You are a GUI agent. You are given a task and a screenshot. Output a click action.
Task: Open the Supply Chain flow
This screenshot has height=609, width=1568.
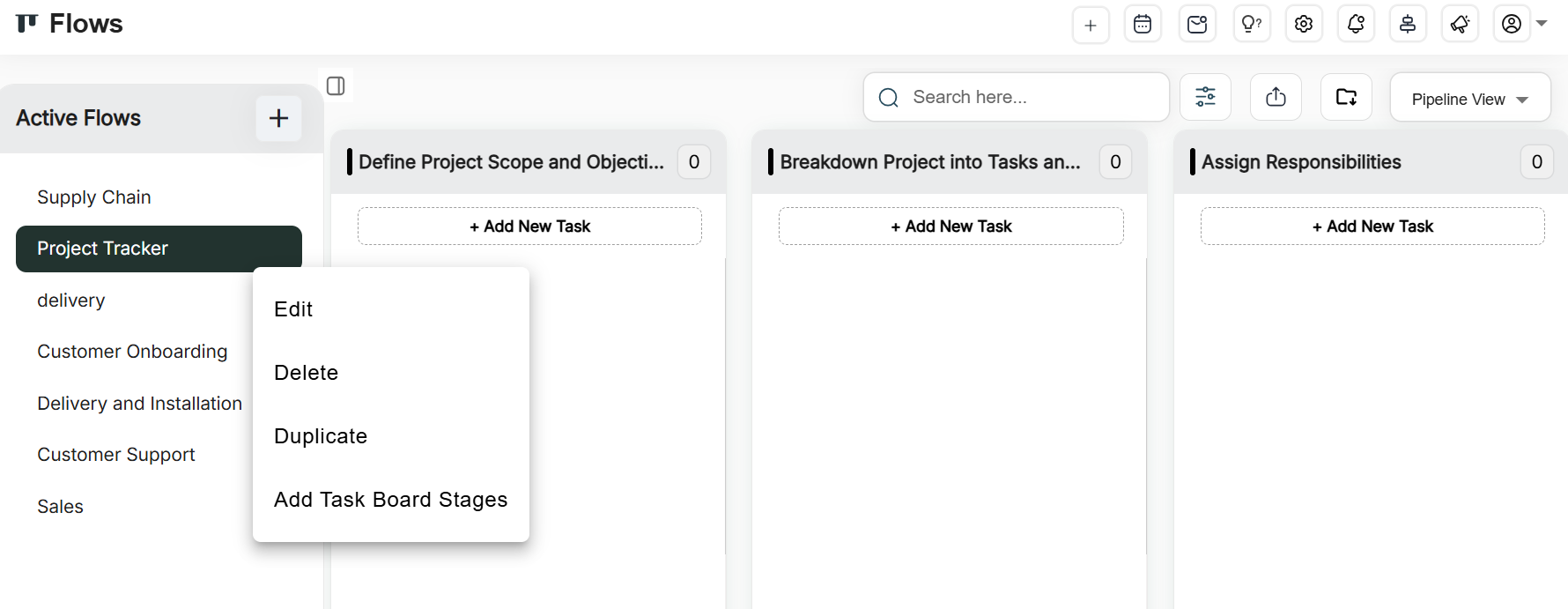tap(94, 197)
